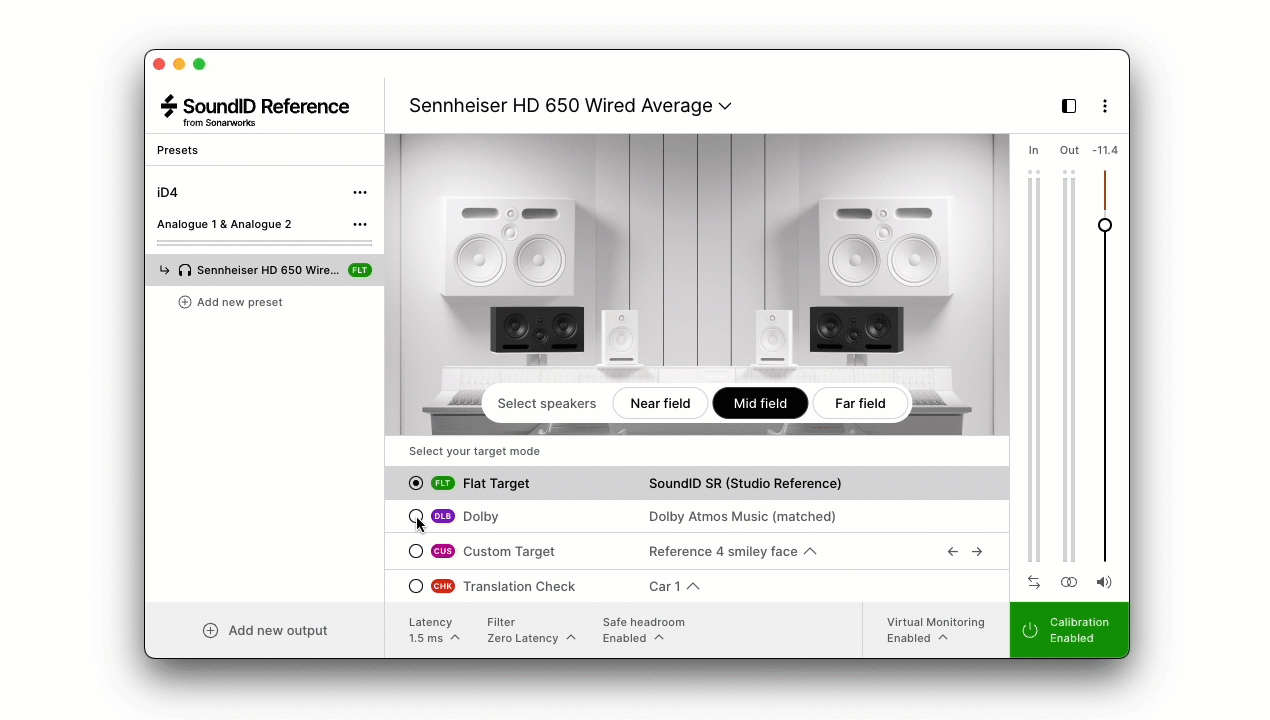Image resolution: width=1270 pixels, height=720 pixels.
Task: Open the iD4 device three-dot menu
Action: tap(360, 192)
